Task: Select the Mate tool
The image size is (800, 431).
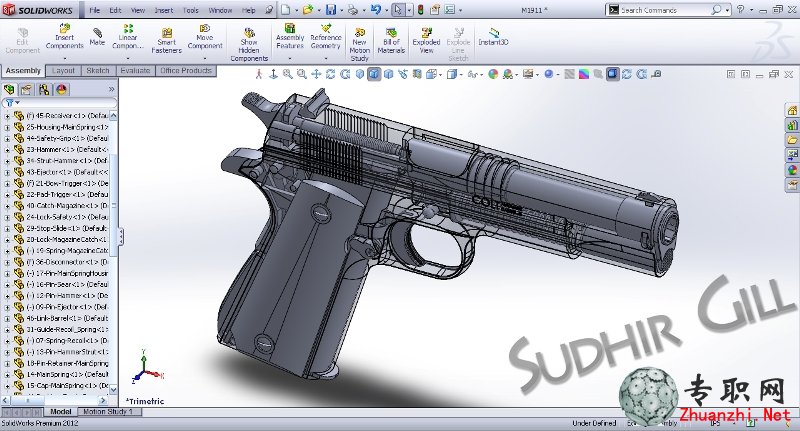Action: (97, 37)
